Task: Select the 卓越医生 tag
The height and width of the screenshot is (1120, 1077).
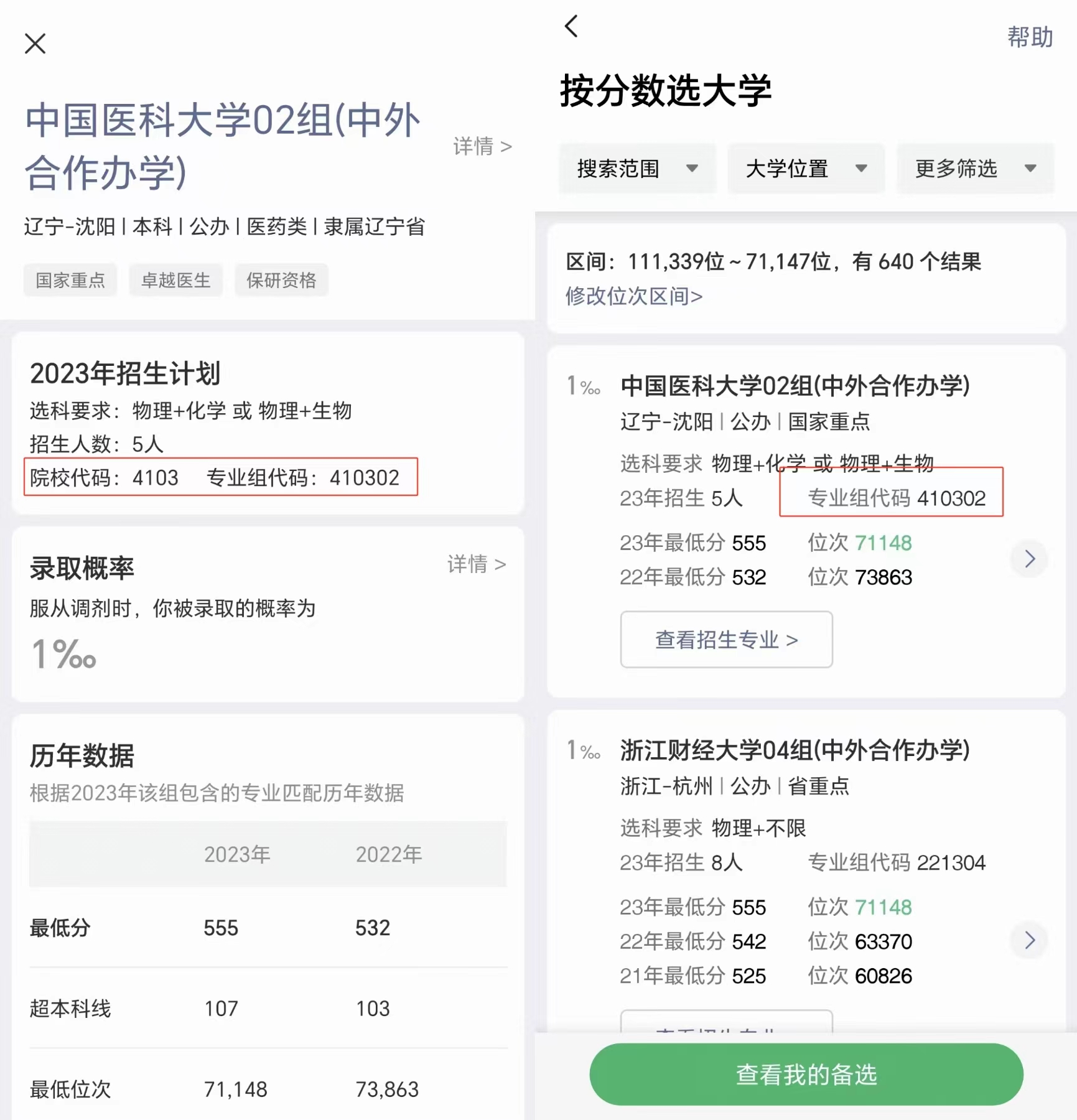Action: point(175,279)
